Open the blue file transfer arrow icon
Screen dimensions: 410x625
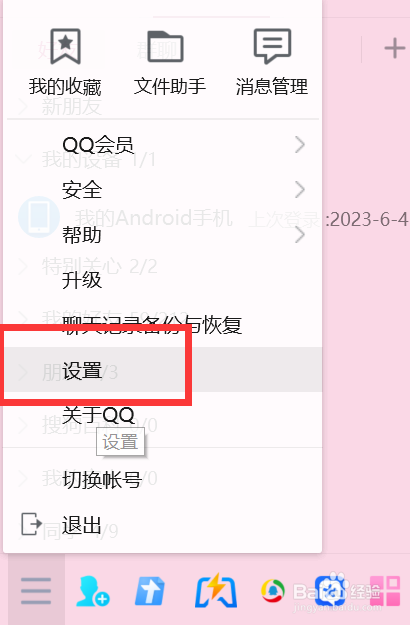click(150, 591)
